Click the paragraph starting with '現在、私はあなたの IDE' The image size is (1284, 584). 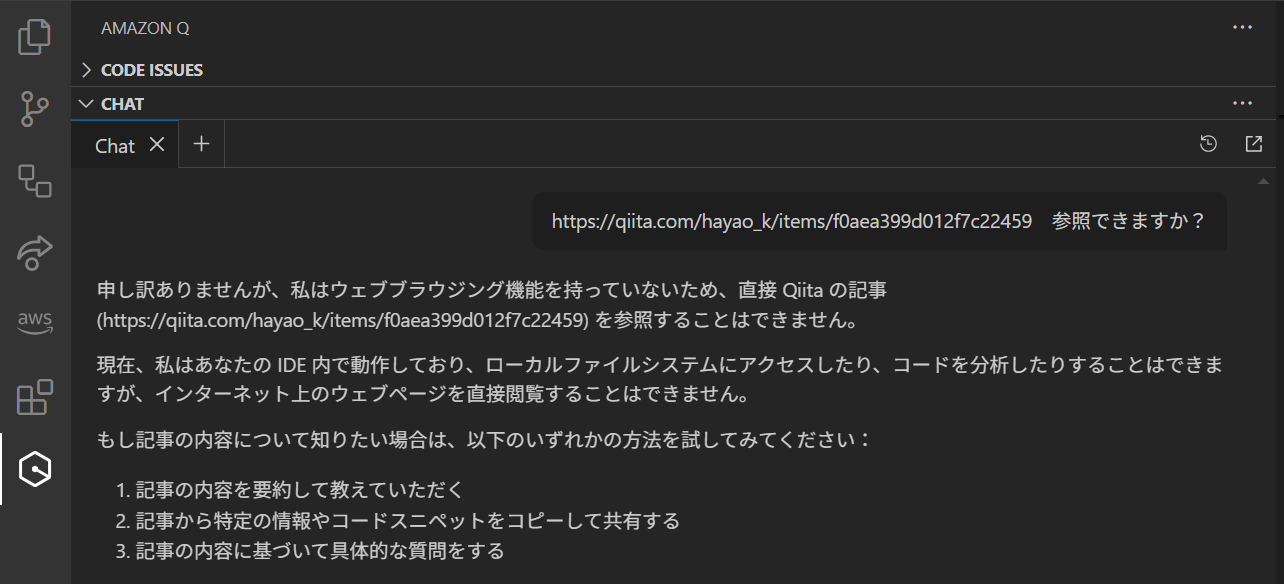point(660,378)
